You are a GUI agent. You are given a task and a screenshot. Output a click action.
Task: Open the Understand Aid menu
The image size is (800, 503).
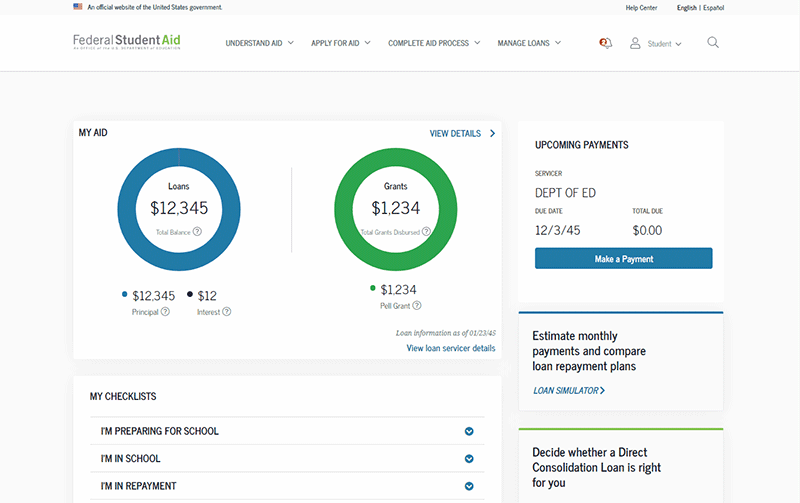click(x=259, y=44)
